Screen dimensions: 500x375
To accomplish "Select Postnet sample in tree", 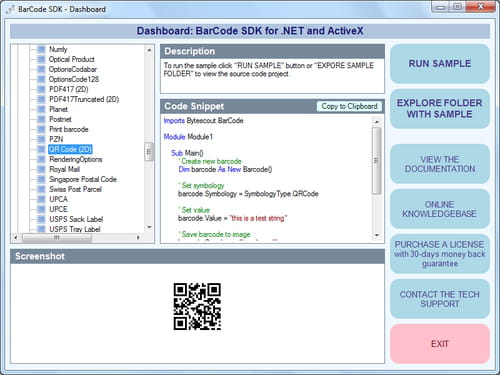I will tap(60, 119).
